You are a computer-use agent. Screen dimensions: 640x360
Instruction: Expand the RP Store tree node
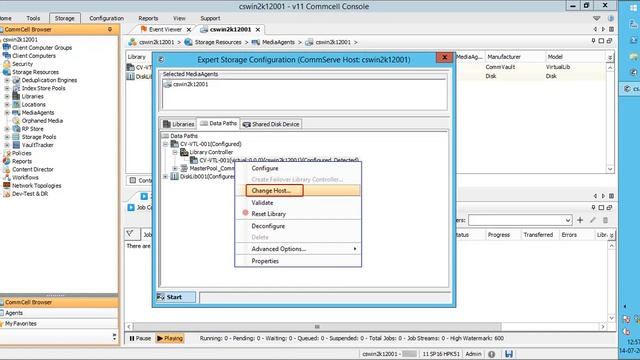[7, 129]
